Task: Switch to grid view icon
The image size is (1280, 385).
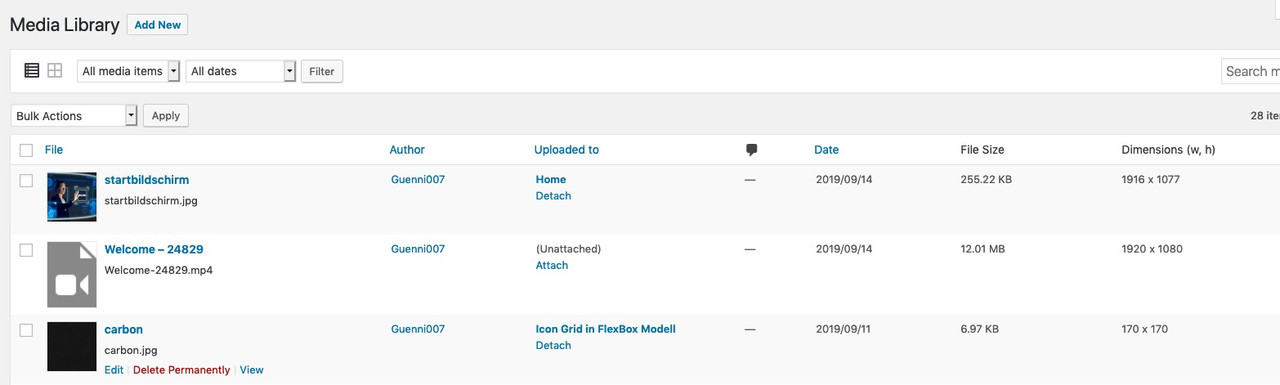Action: (x=55, y=71)
